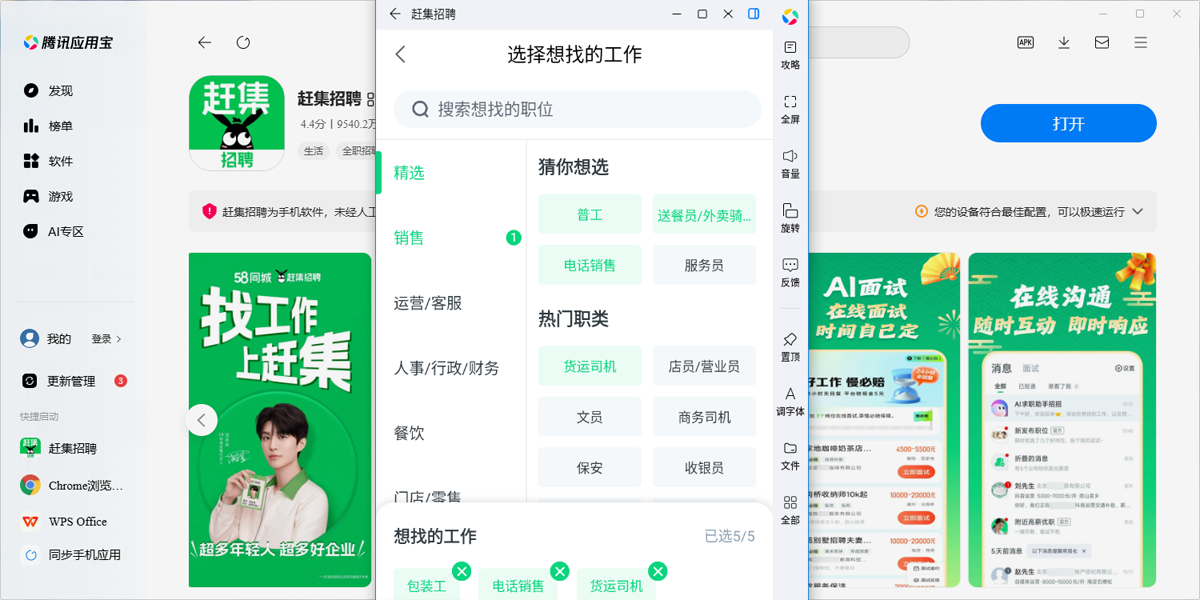Select 人事/行政/财务 category tab
Image resolution: width=1200 pixels, height=600 pixels.
coord(446,368)
